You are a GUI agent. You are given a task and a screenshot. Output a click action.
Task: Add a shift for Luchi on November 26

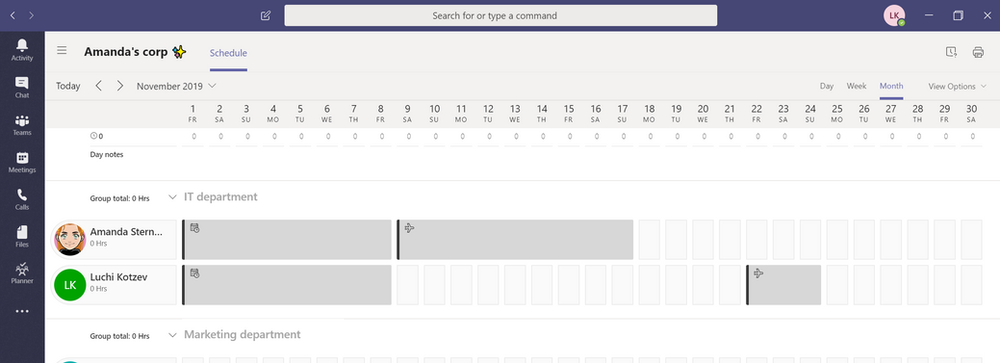864,285
